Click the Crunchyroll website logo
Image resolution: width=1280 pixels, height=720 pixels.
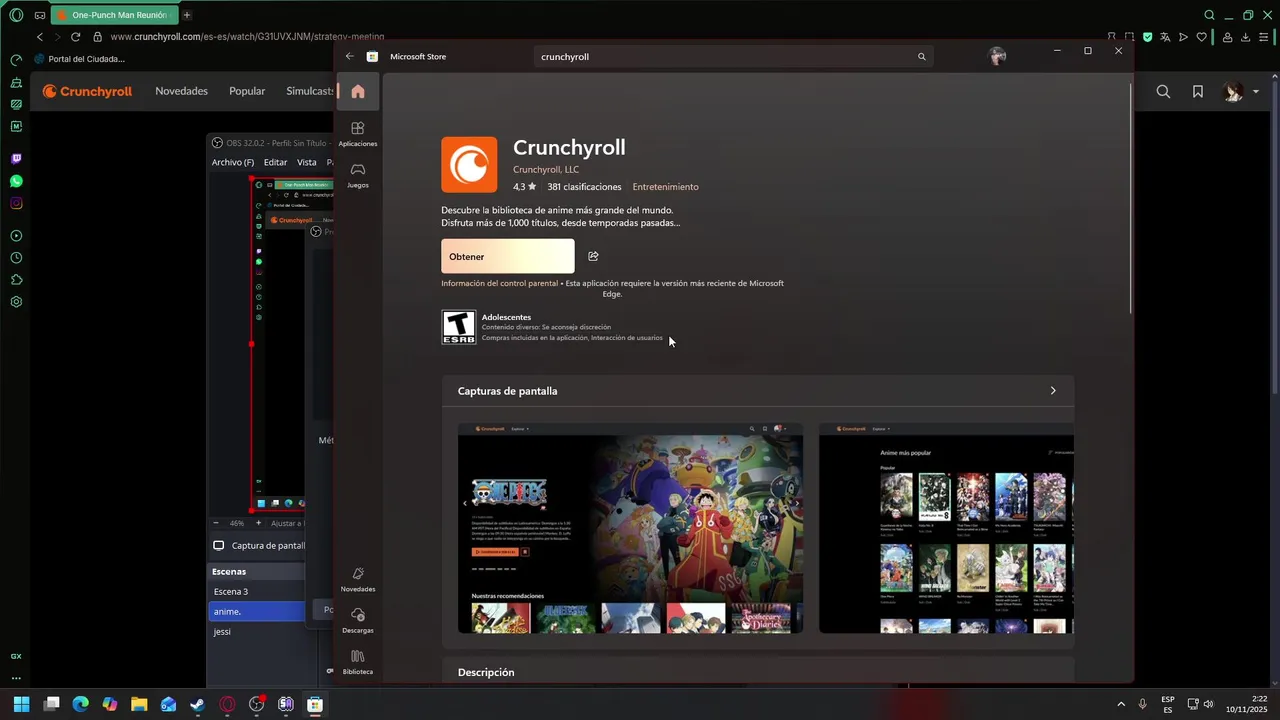tap(87, 91)
